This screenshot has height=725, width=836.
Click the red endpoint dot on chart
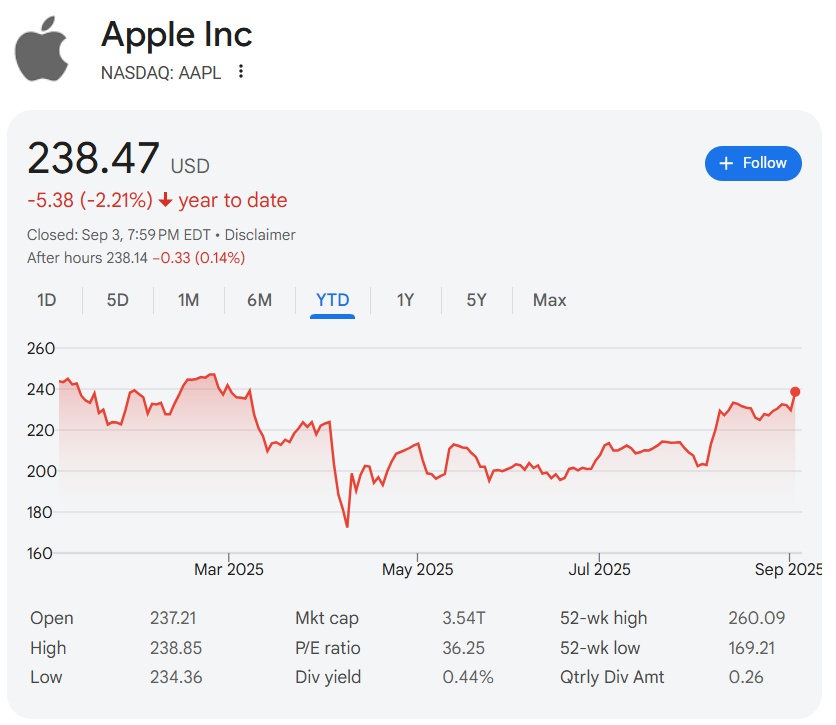coord(795,392)
